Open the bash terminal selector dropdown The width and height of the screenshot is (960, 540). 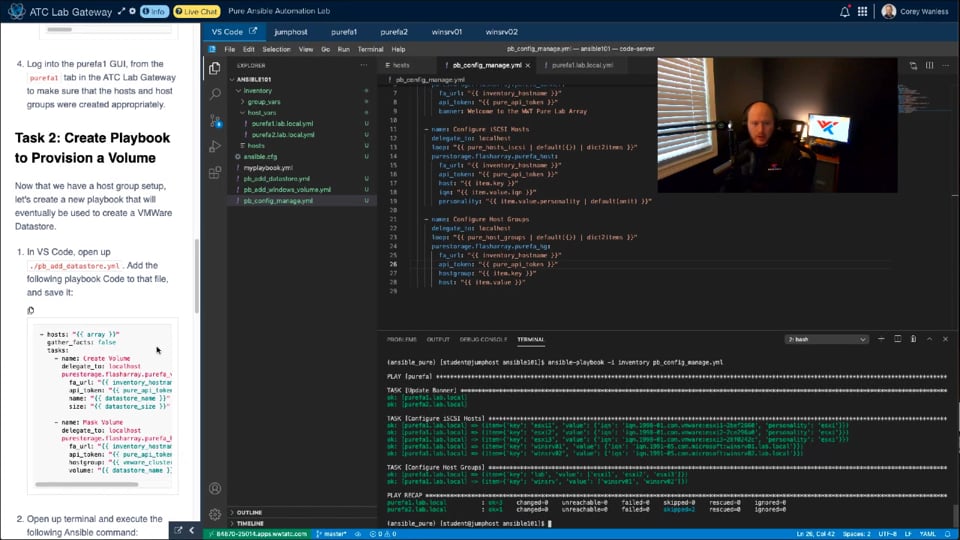point(827,339)
